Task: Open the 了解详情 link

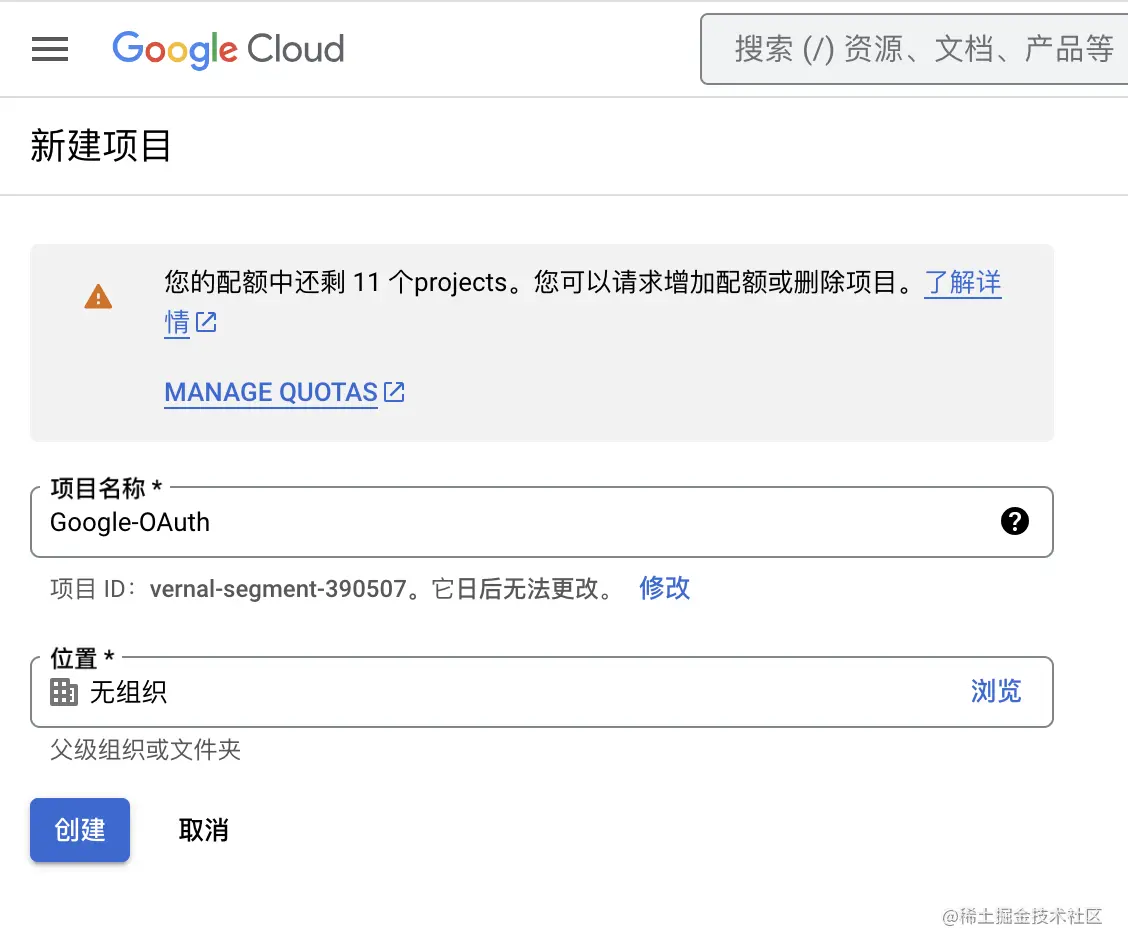Action: [x=962, y=283]
